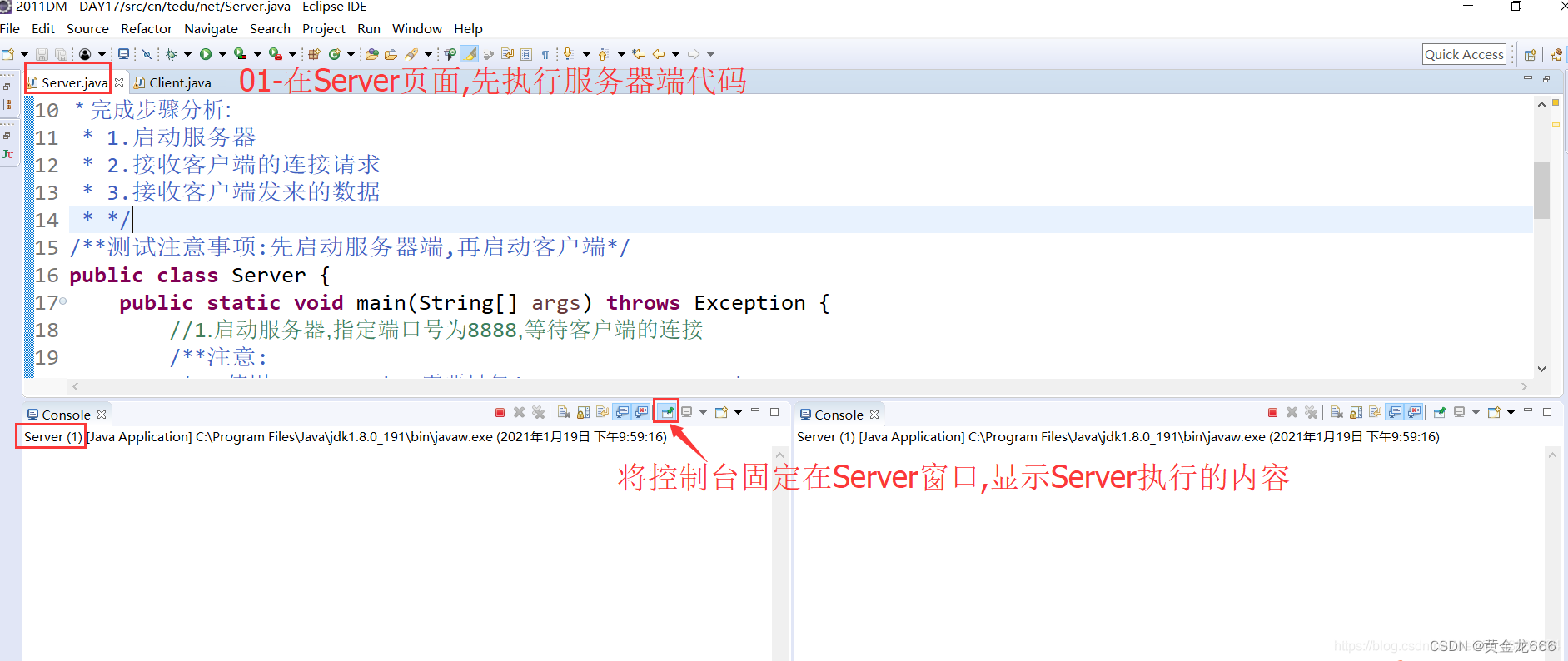This screenshot has height=661, width=1568.
Task: Close the right Console view tab
Action: point(874,415)
